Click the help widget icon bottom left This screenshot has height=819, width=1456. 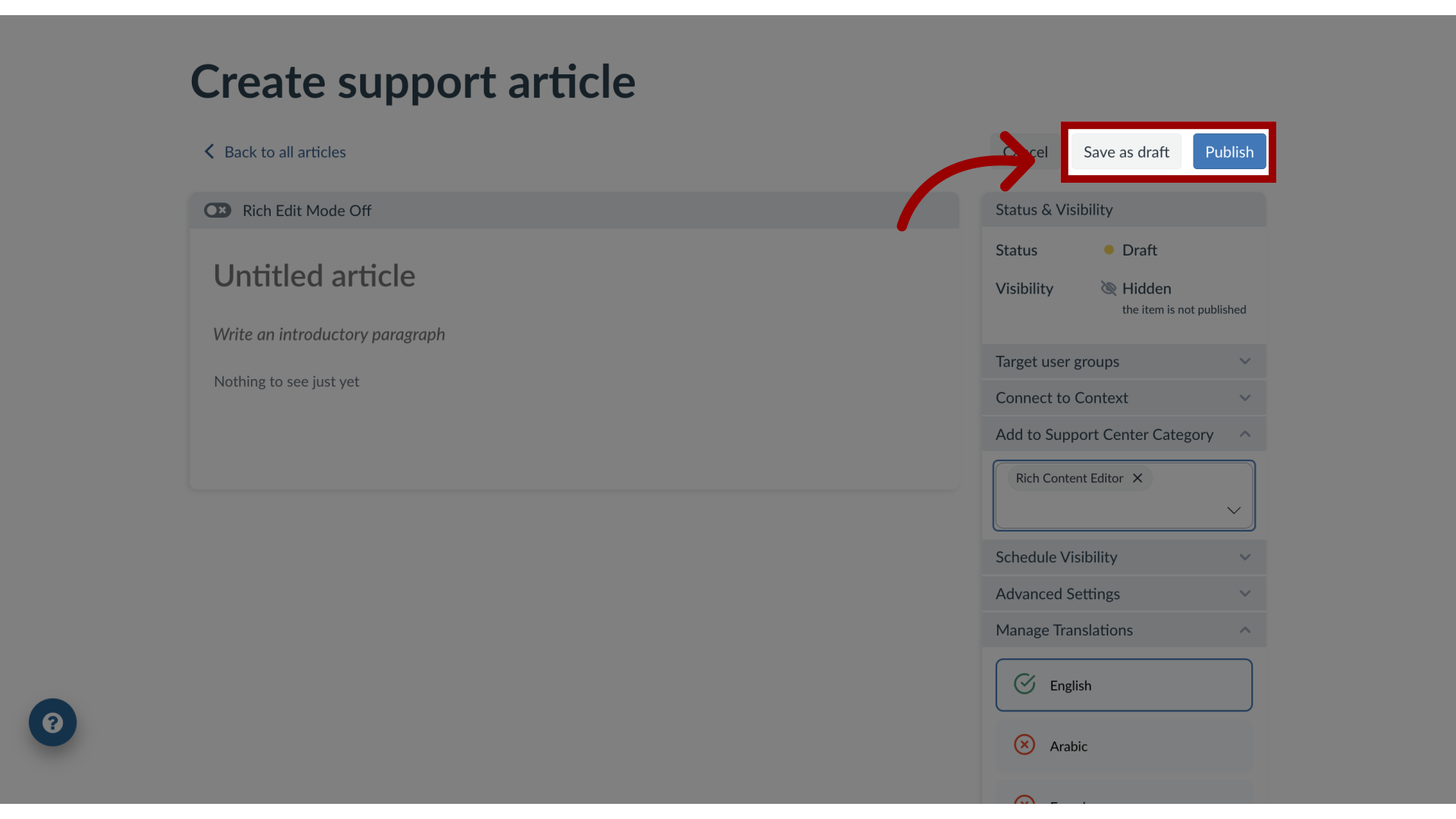[x=53, y=722]
